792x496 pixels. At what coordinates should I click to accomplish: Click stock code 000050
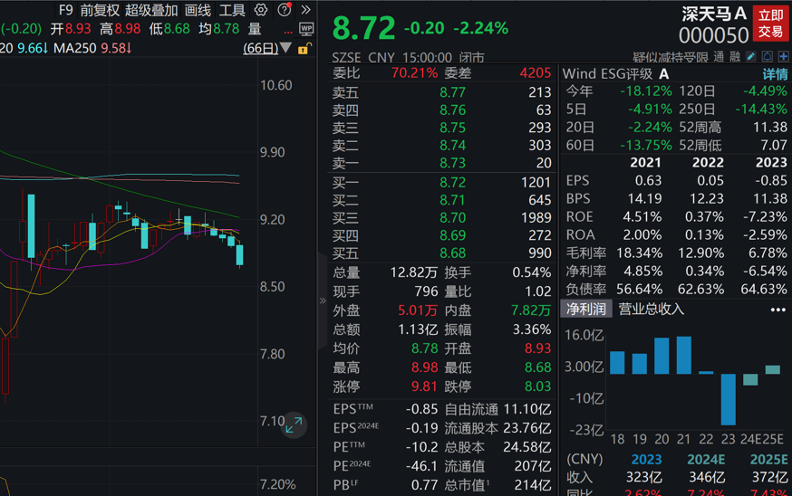pyautogui.click(x=714, y=35)
